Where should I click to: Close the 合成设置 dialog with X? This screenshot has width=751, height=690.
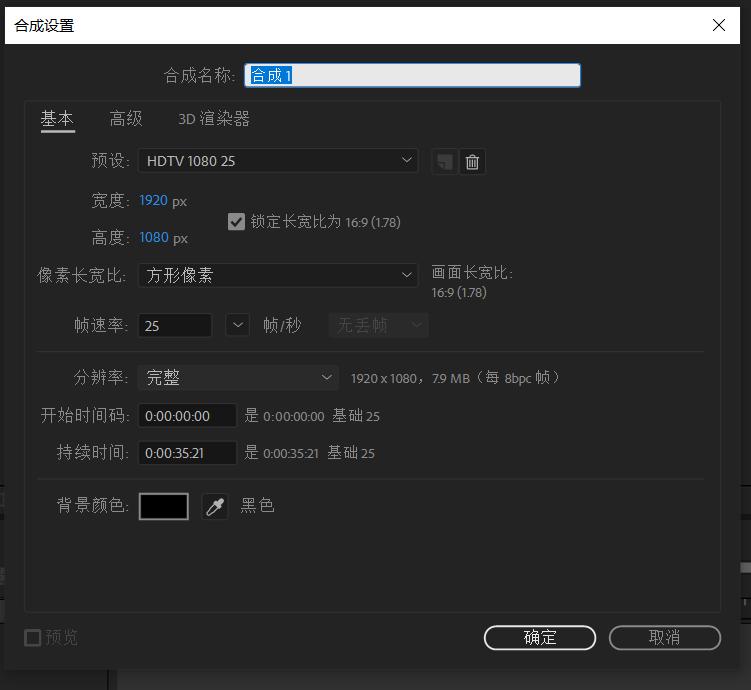(718, 25)
